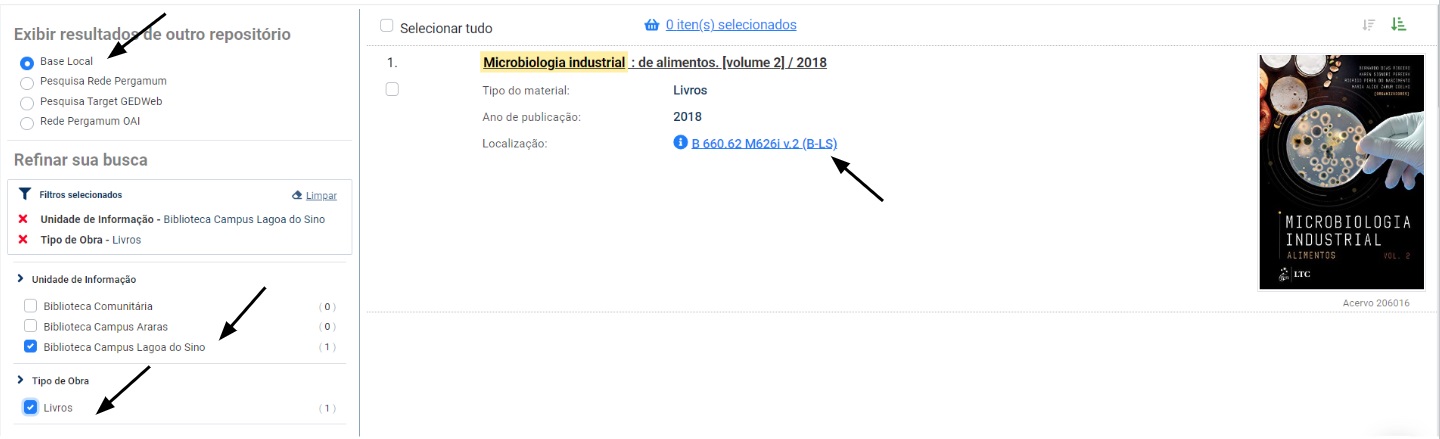
Task: Click the blue info icon beside Localização
Action: pyautogui.click(x=681, y=143)
